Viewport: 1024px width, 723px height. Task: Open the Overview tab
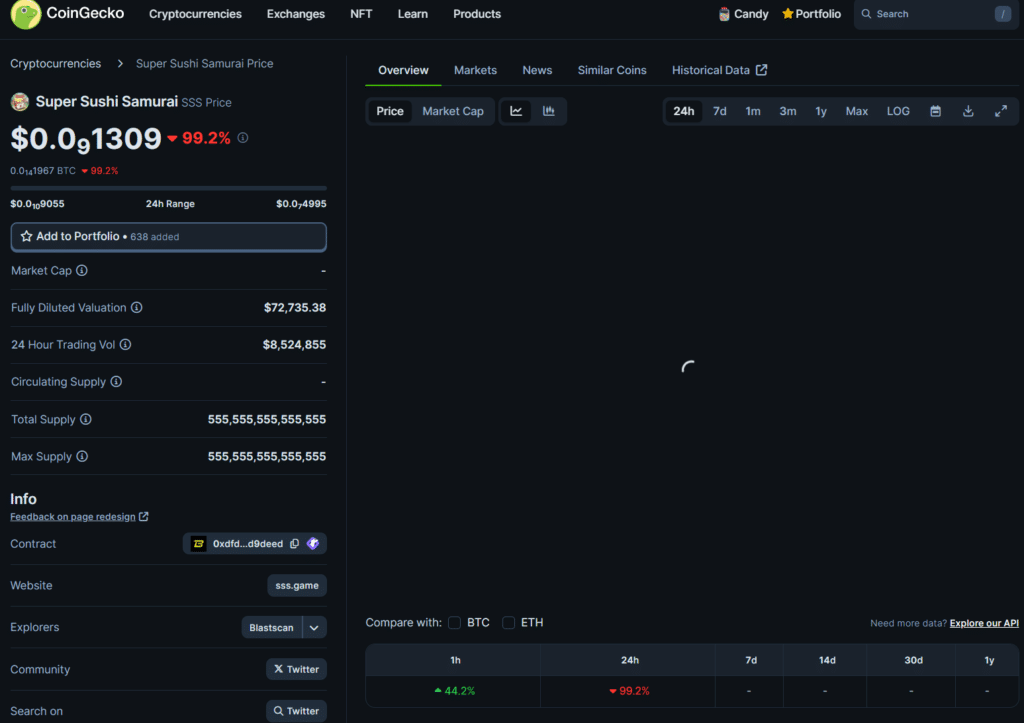(x=404, y=70)
